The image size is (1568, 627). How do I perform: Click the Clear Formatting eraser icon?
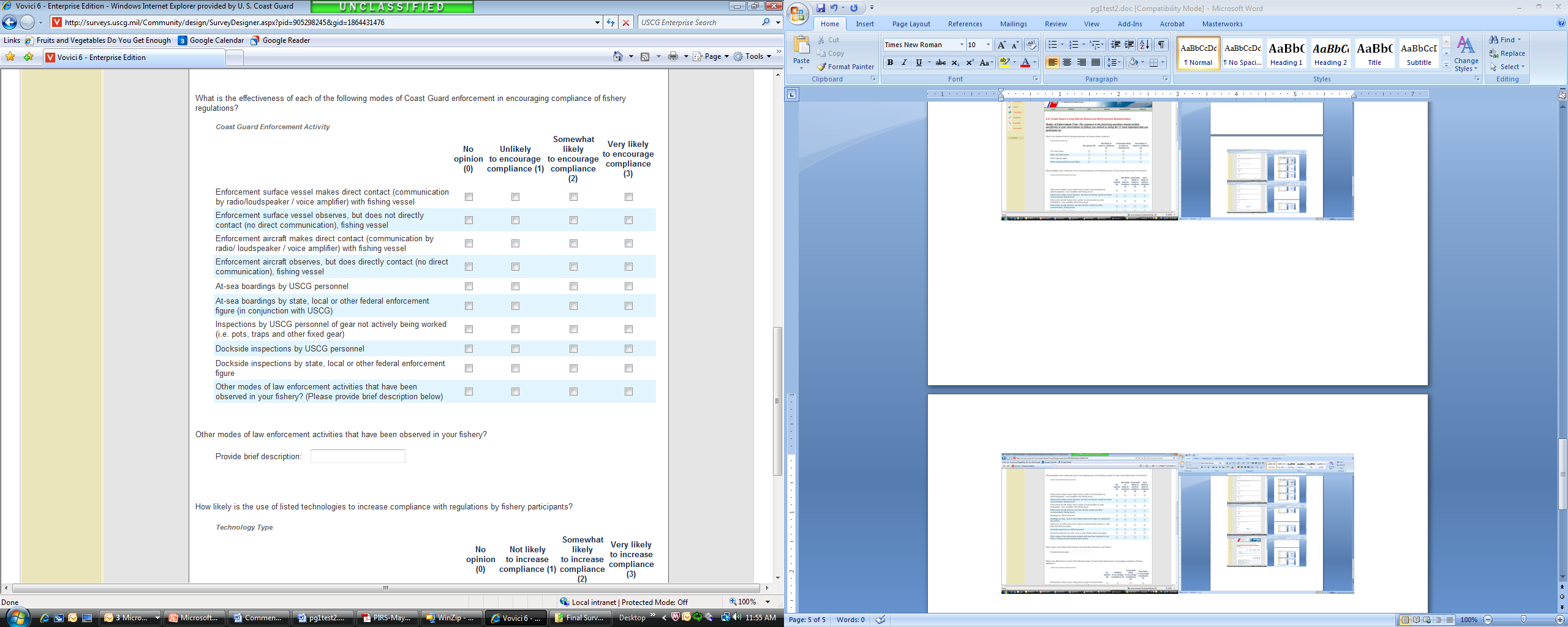pyautogui.click(x=1031, y=45)
